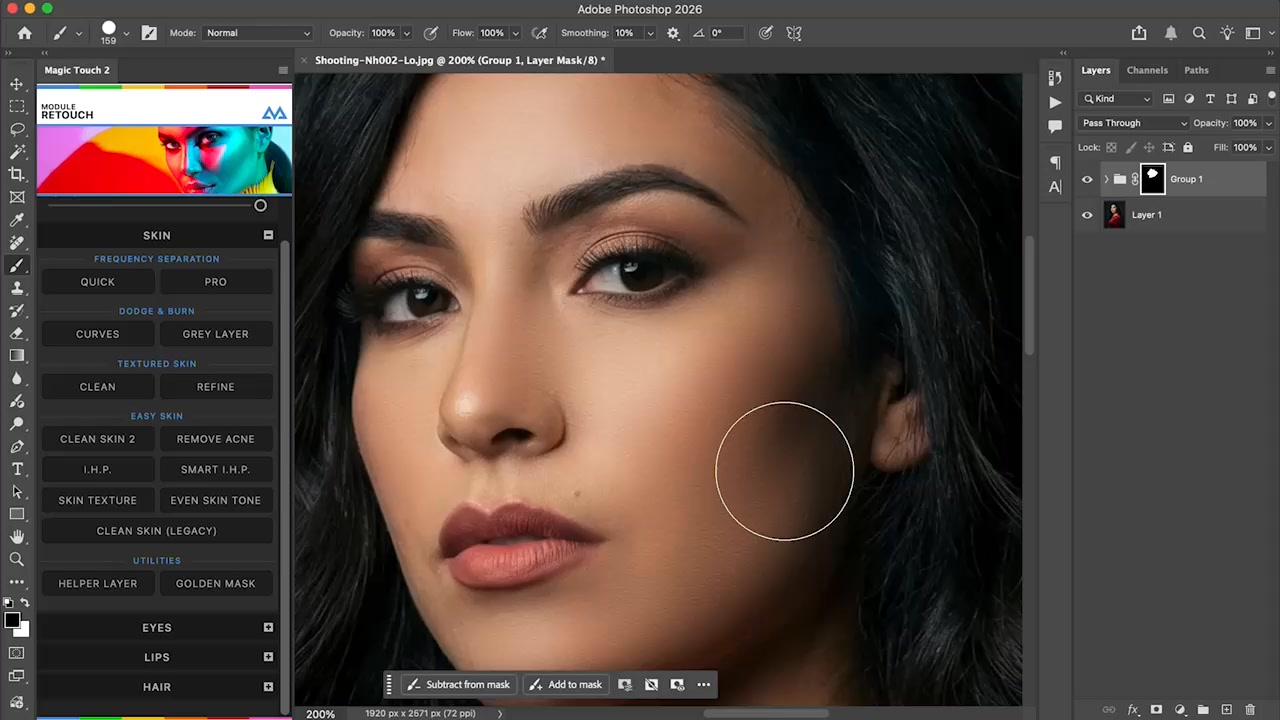1280x720 pixels.
Task: Toggle symmetry paint butterfly icon
Action: pos(794,33)
